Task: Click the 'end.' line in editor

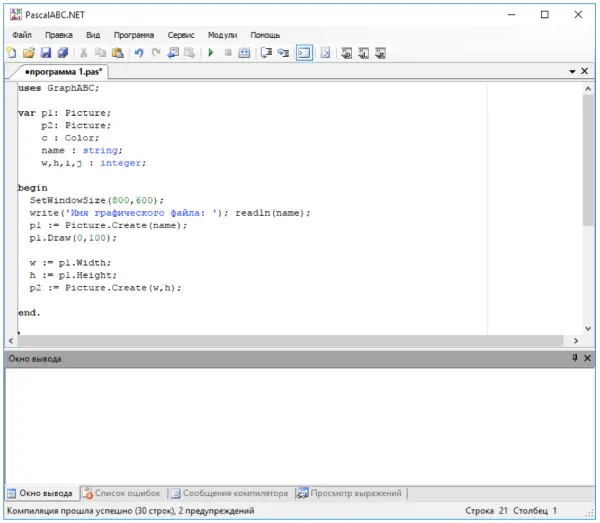Action: [x=29, y=313]
